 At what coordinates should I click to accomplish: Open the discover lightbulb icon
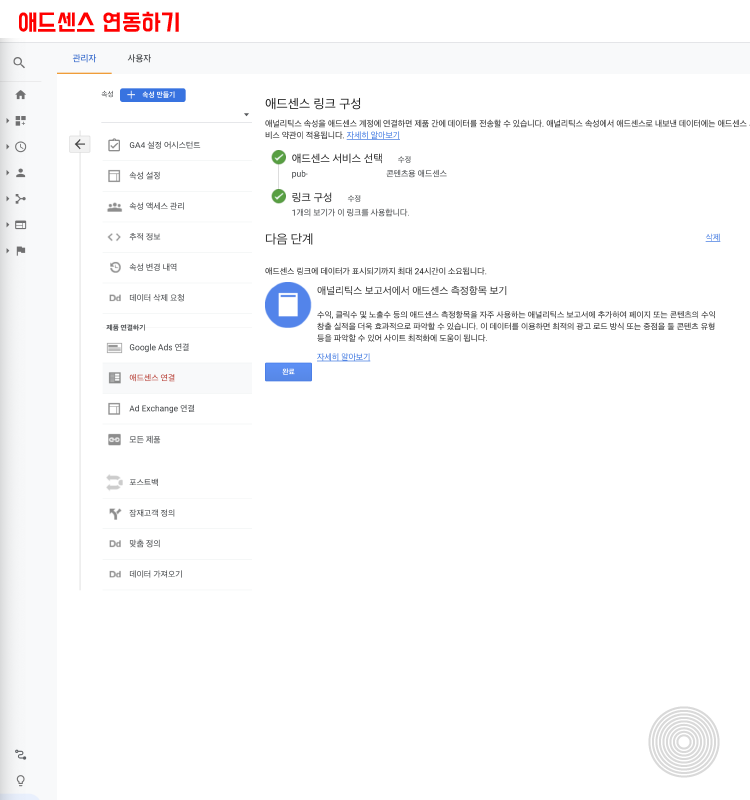20,780
